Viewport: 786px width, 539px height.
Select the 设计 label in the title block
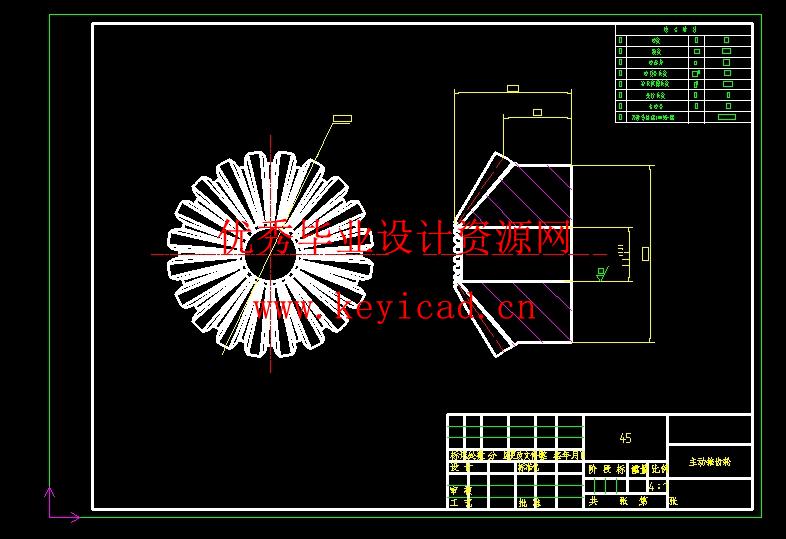pyautogui.click(x=460, y=467)
